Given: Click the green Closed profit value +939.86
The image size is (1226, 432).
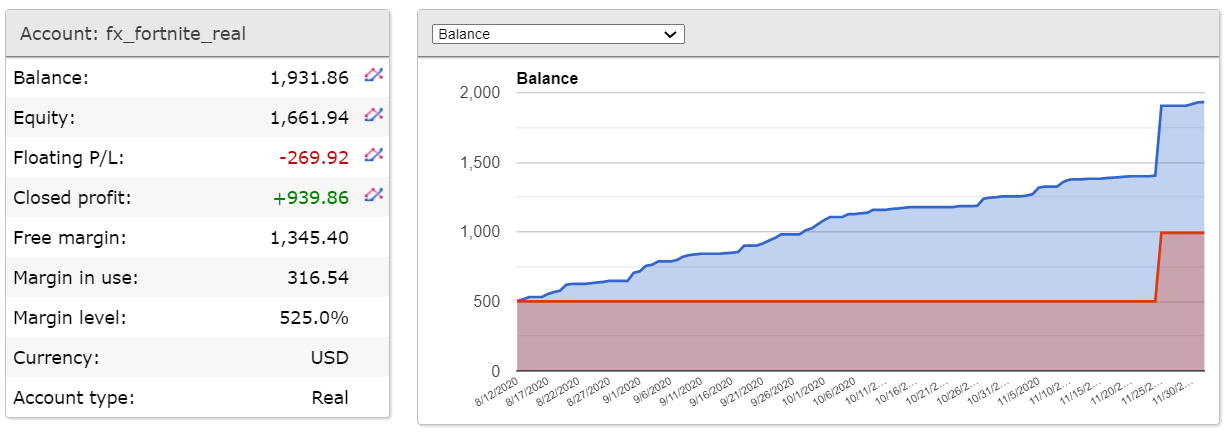Looking at the screenshot, I should (x=311, y=198).
